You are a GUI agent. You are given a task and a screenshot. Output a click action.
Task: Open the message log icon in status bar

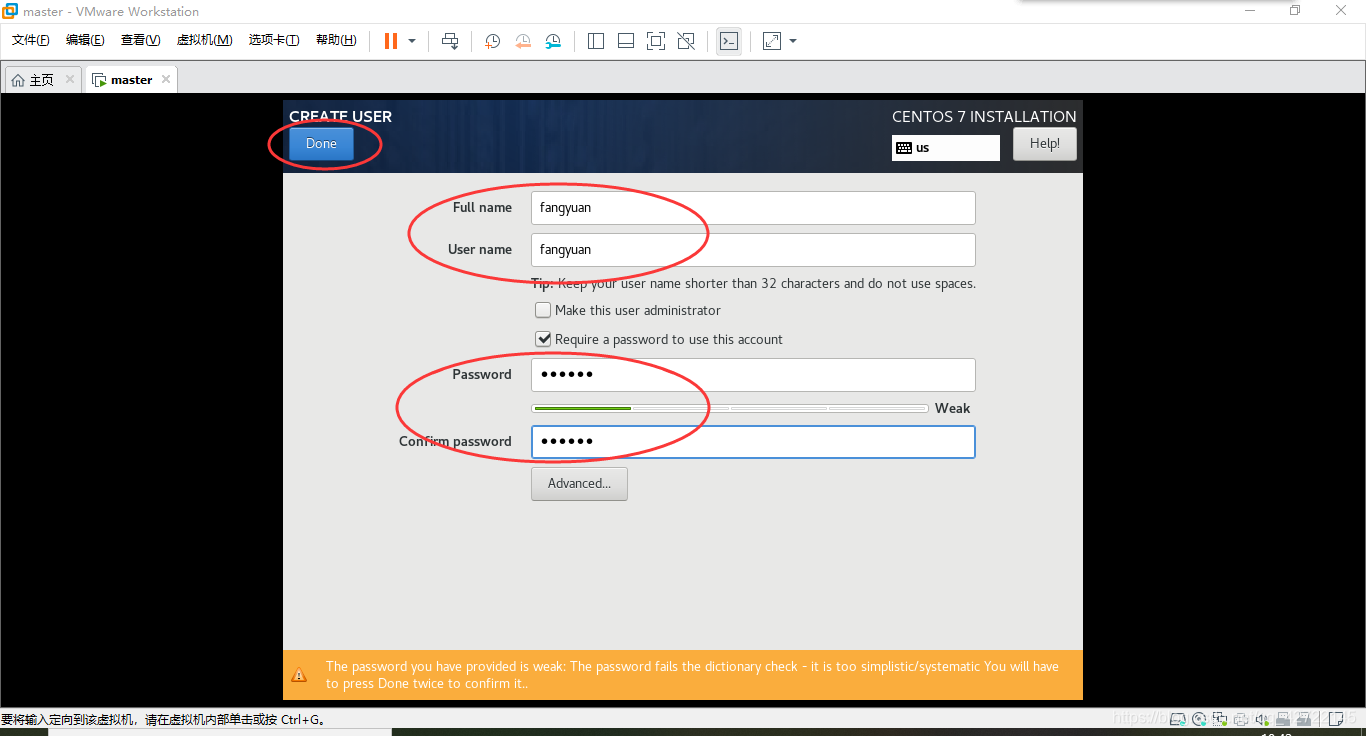tap(1335, 719)
